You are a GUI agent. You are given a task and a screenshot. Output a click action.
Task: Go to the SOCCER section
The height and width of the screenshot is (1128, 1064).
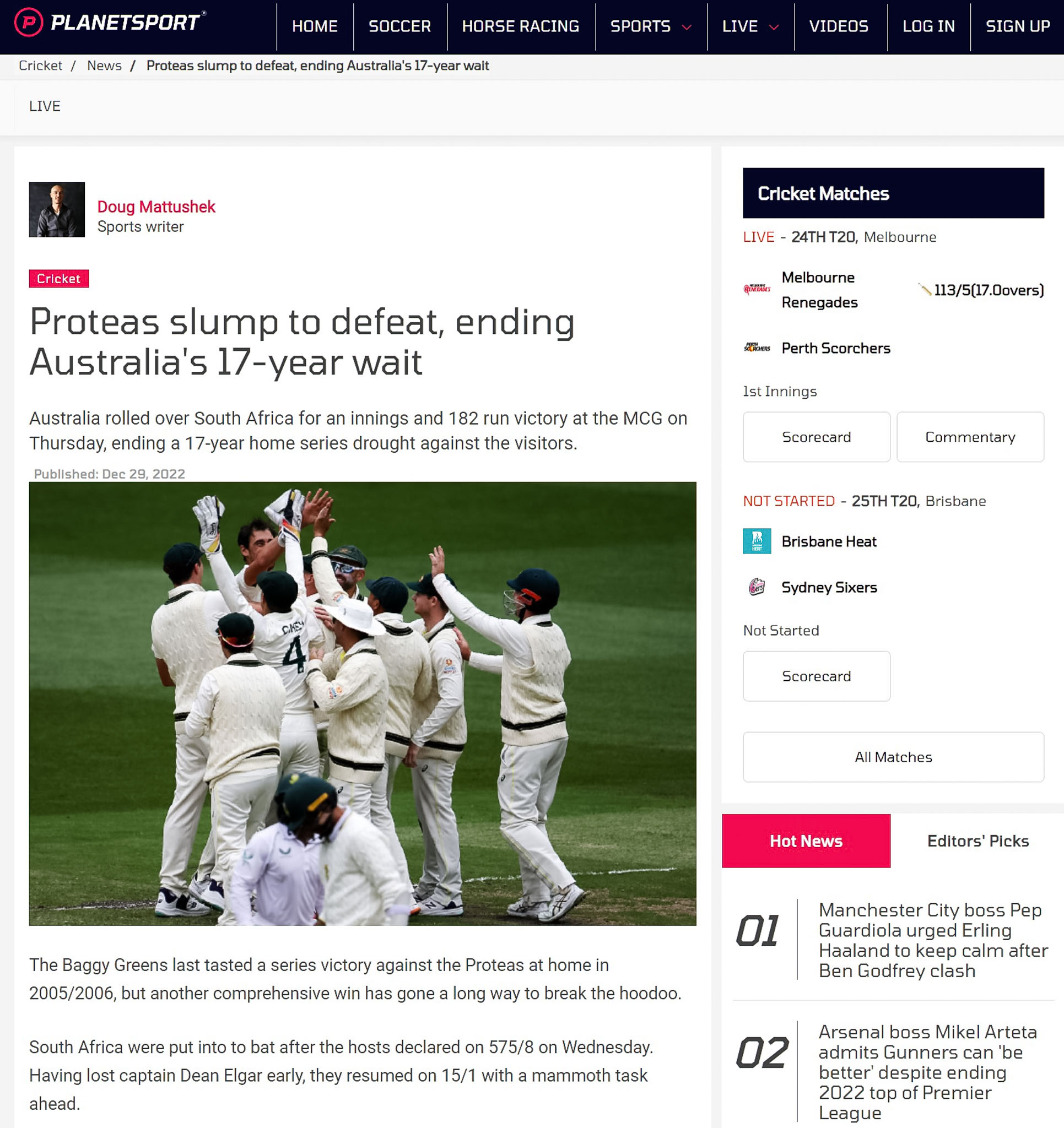pos(399,26)
